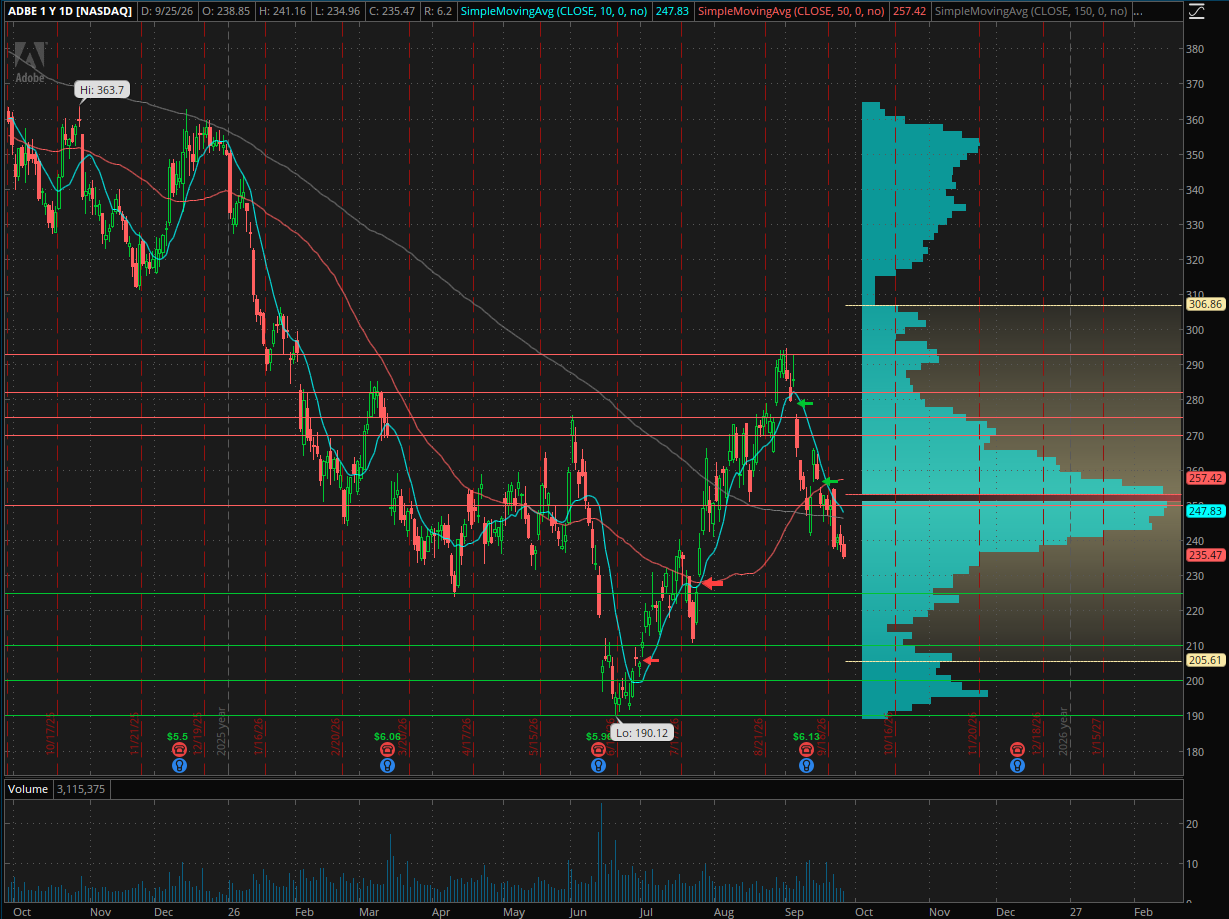Click the upcoming unlabeled red earnings icon near December
This screenshot has height=919, width=1229.
click(1016, 749)
